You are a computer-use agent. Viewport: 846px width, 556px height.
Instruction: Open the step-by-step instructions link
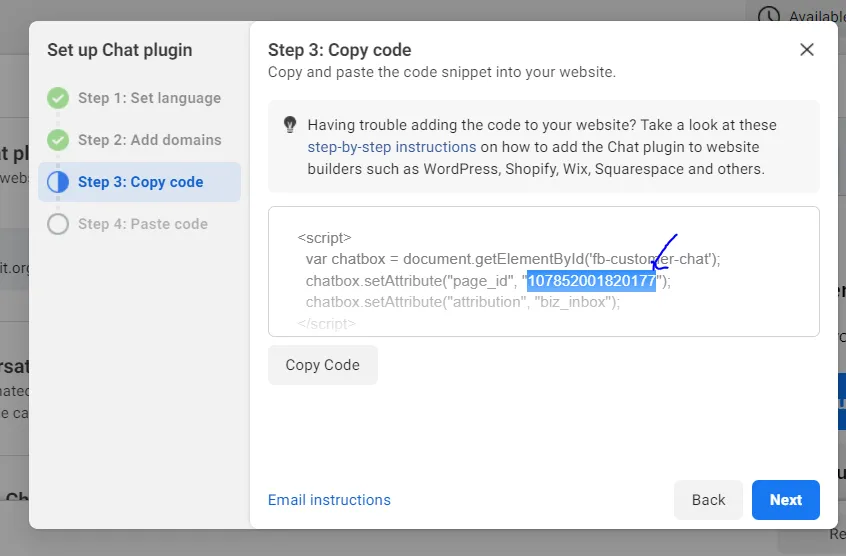(x=392, y=147)
